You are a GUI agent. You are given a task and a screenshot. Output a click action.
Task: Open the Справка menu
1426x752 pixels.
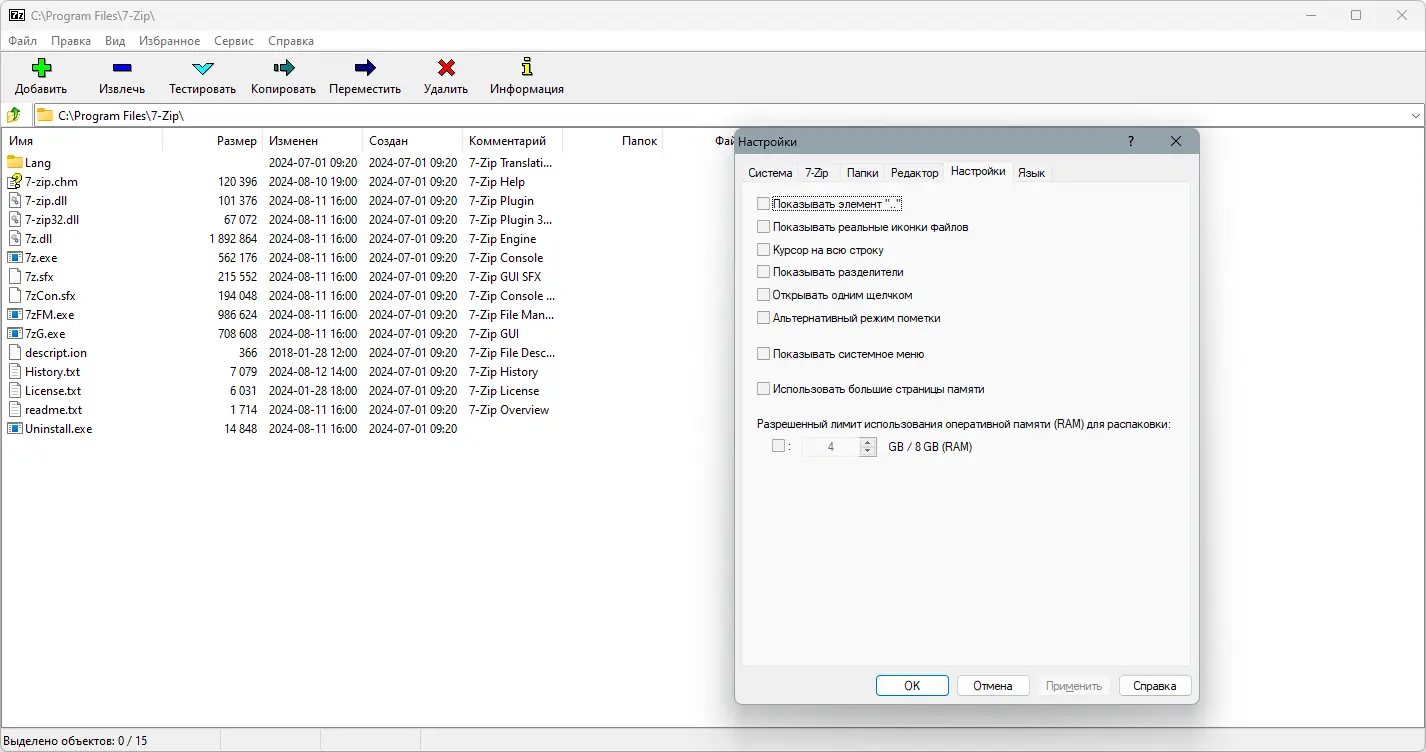[x=291, y=41]
